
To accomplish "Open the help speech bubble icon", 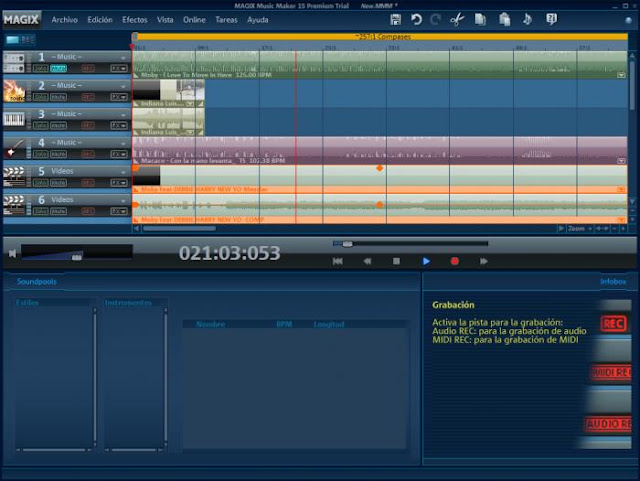I will pos(551,19).
